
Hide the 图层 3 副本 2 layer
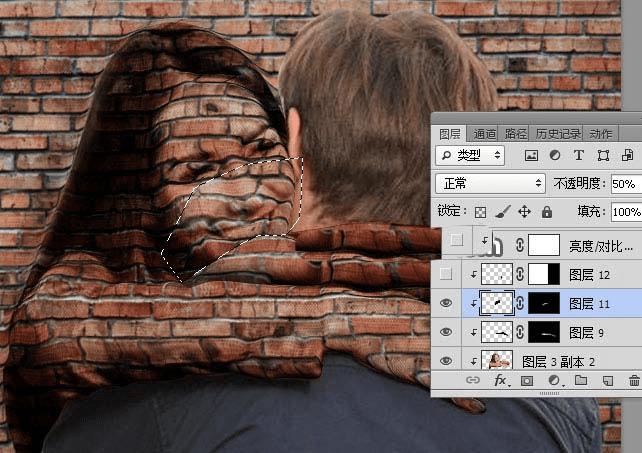(446, 360)
